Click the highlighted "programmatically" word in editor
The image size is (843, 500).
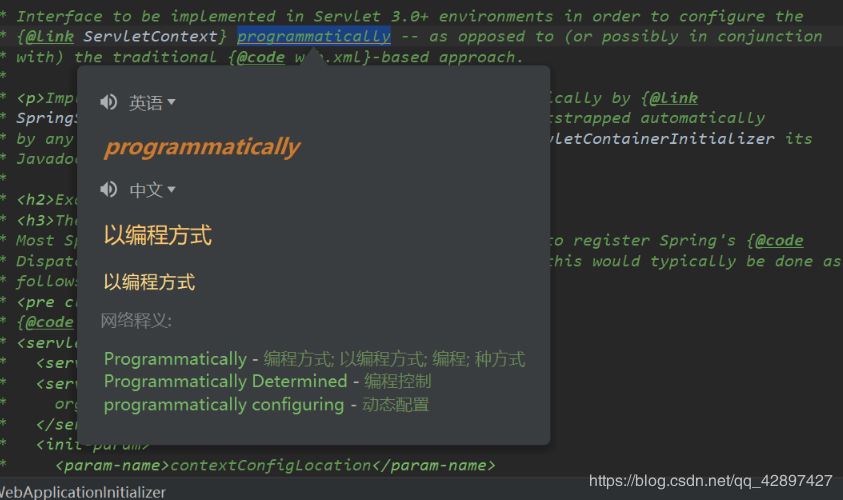tap(314, 36)
